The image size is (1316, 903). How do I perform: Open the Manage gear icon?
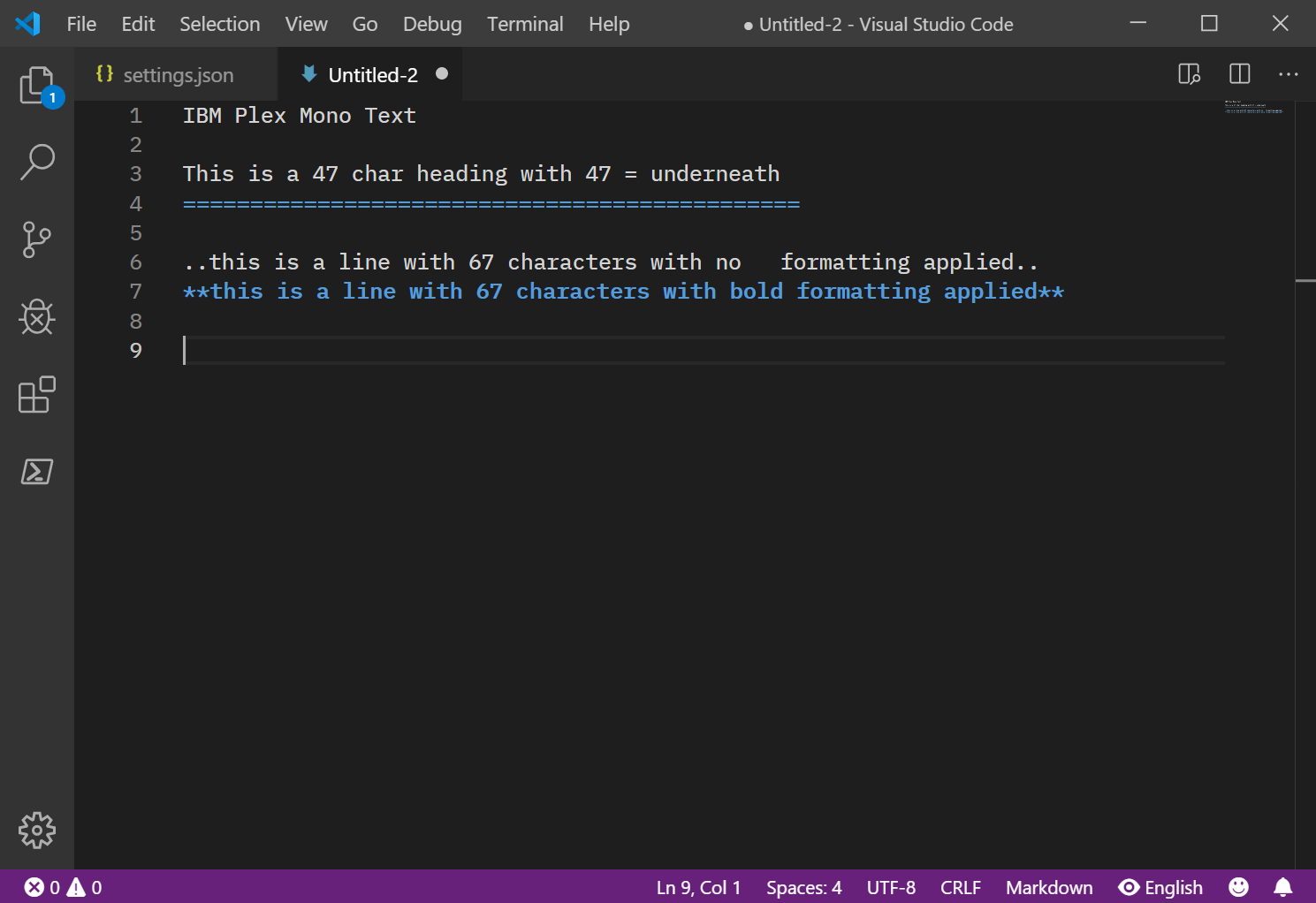[36, 831]
